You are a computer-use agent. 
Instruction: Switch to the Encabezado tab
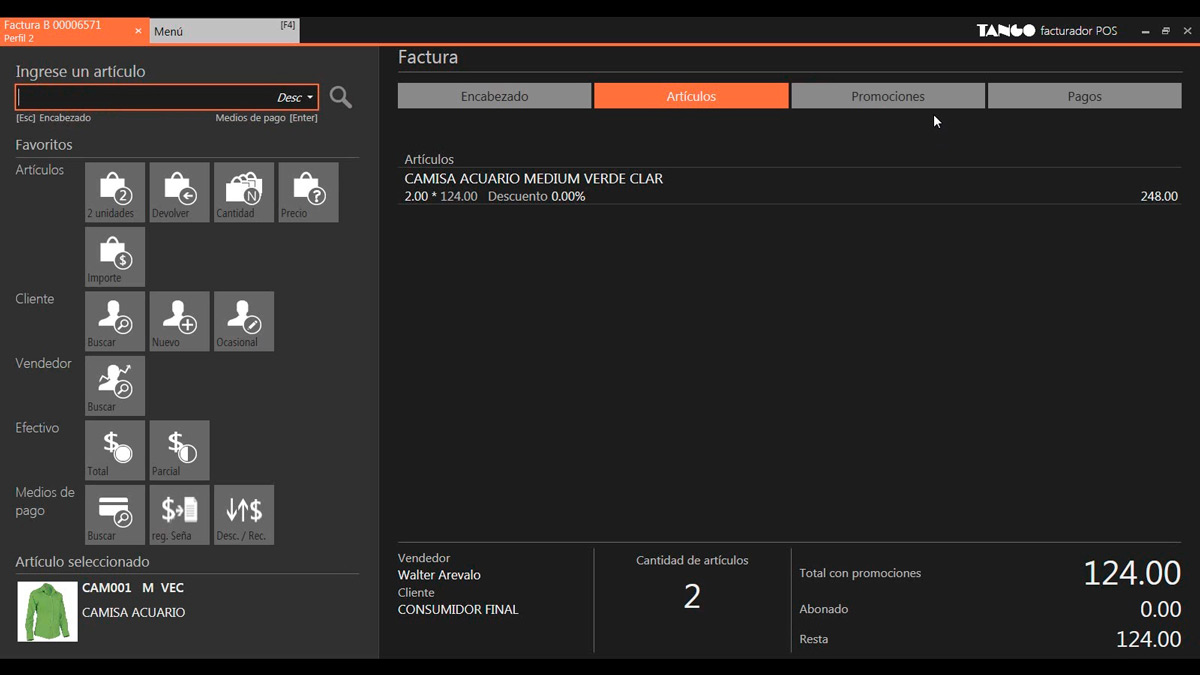[494, 96]
